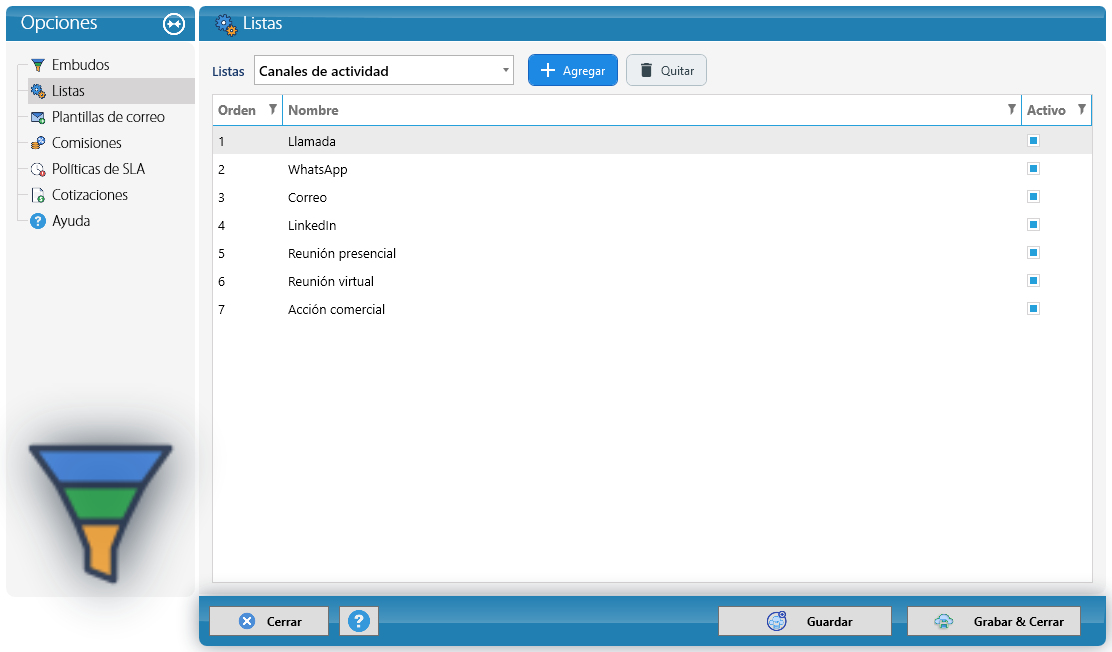
Task: Toggle Activo checkbox for Reunión presencial
Action: (x=1033, y=253)
